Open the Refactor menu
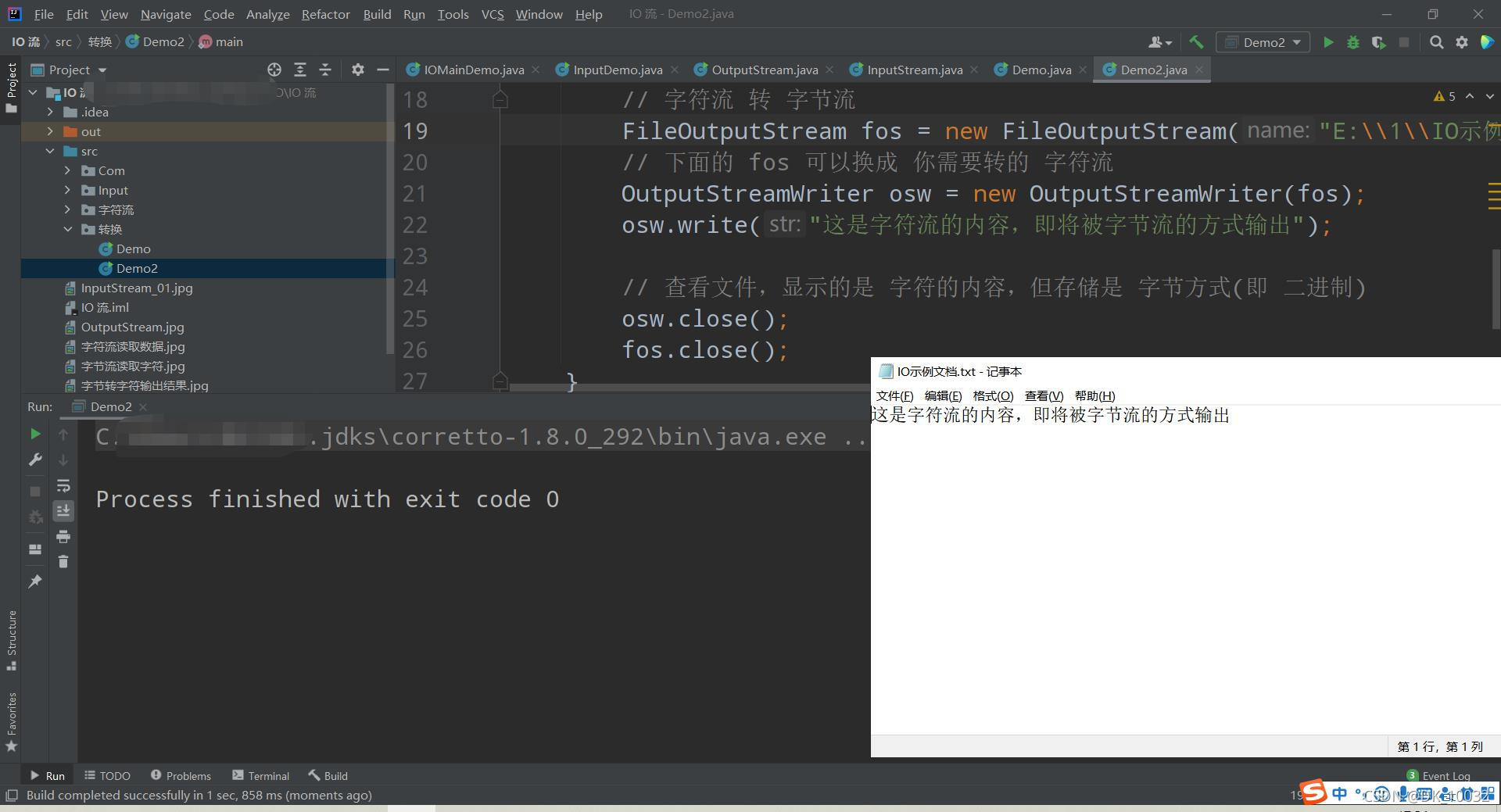1501x812 pixels. (x=326, y=14)
